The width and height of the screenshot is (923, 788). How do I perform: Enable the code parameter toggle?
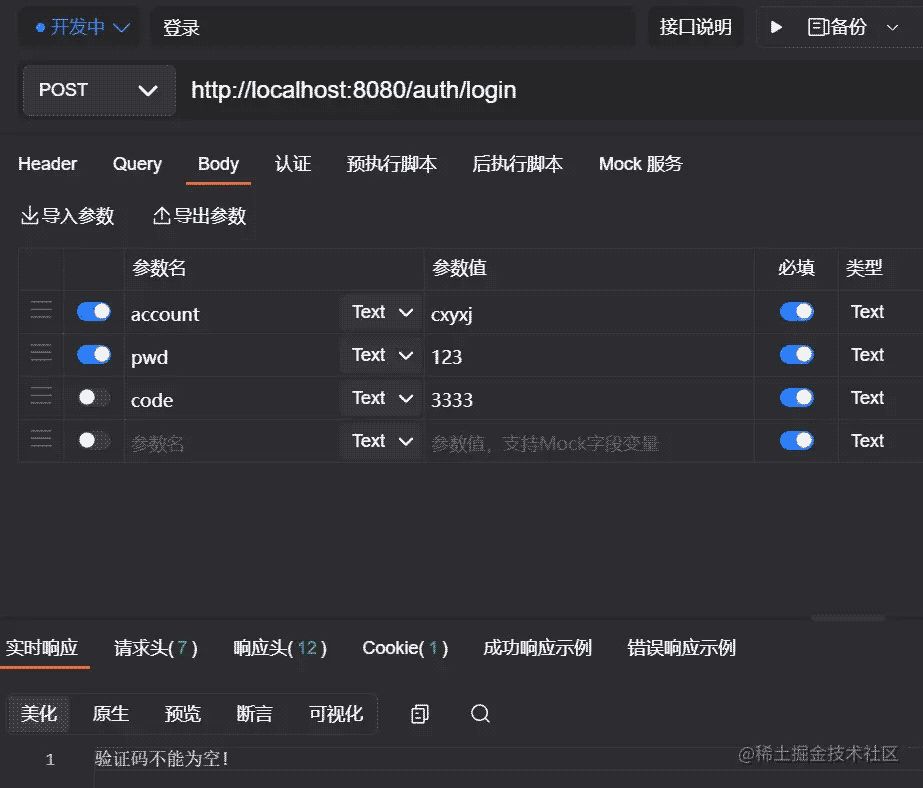click(x=94, y=398)
